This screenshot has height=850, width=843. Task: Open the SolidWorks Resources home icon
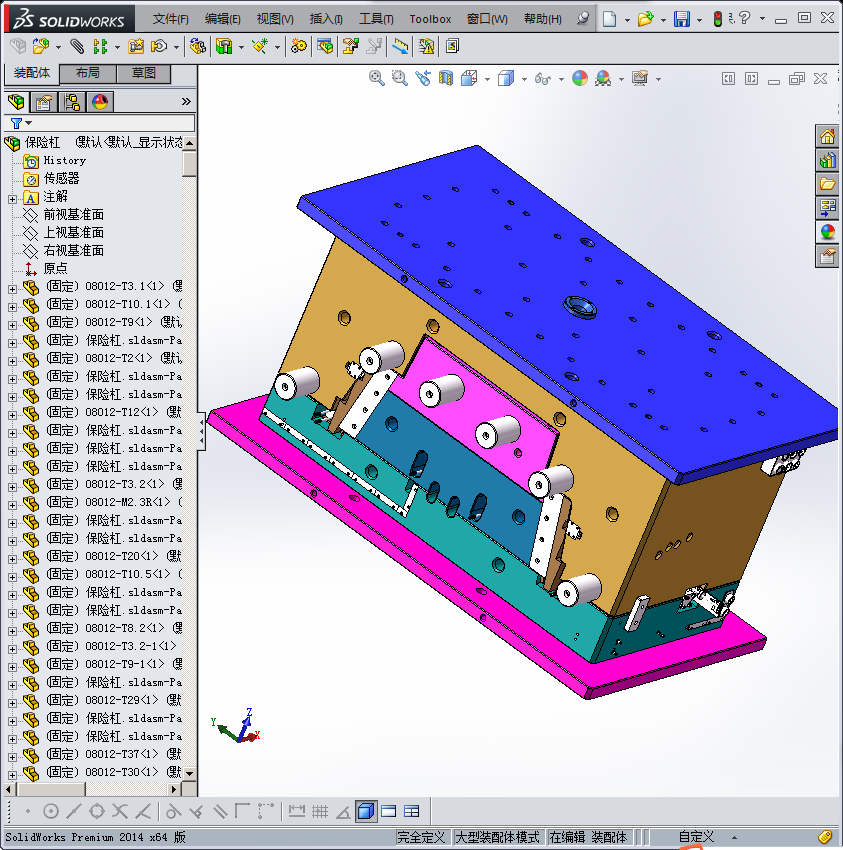[x=827, y=136]
